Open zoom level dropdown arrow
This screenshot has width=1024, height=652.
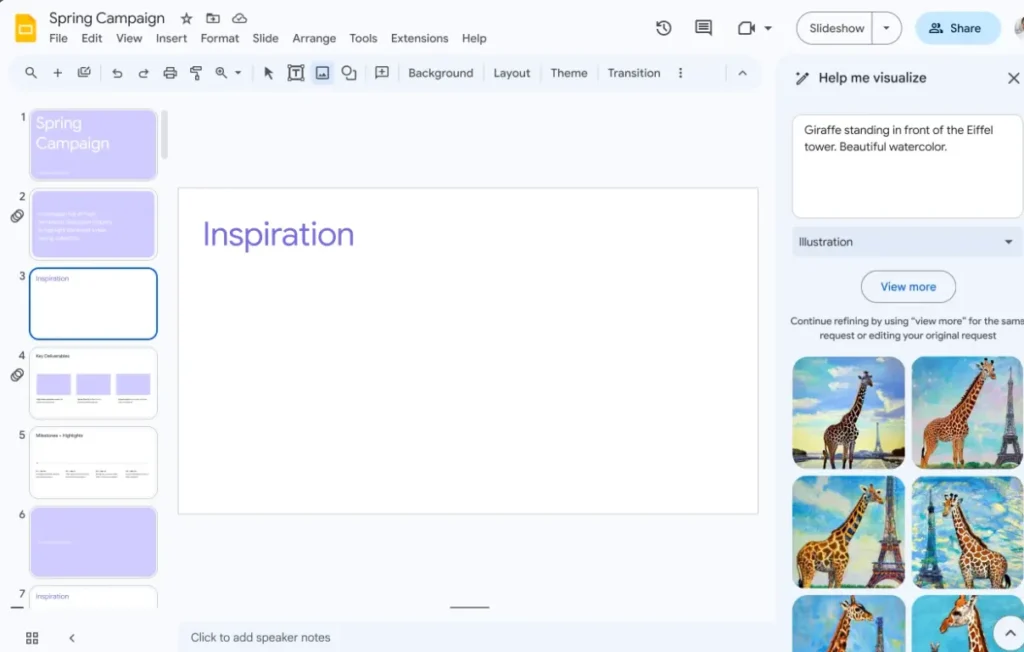tap(238, 73)
